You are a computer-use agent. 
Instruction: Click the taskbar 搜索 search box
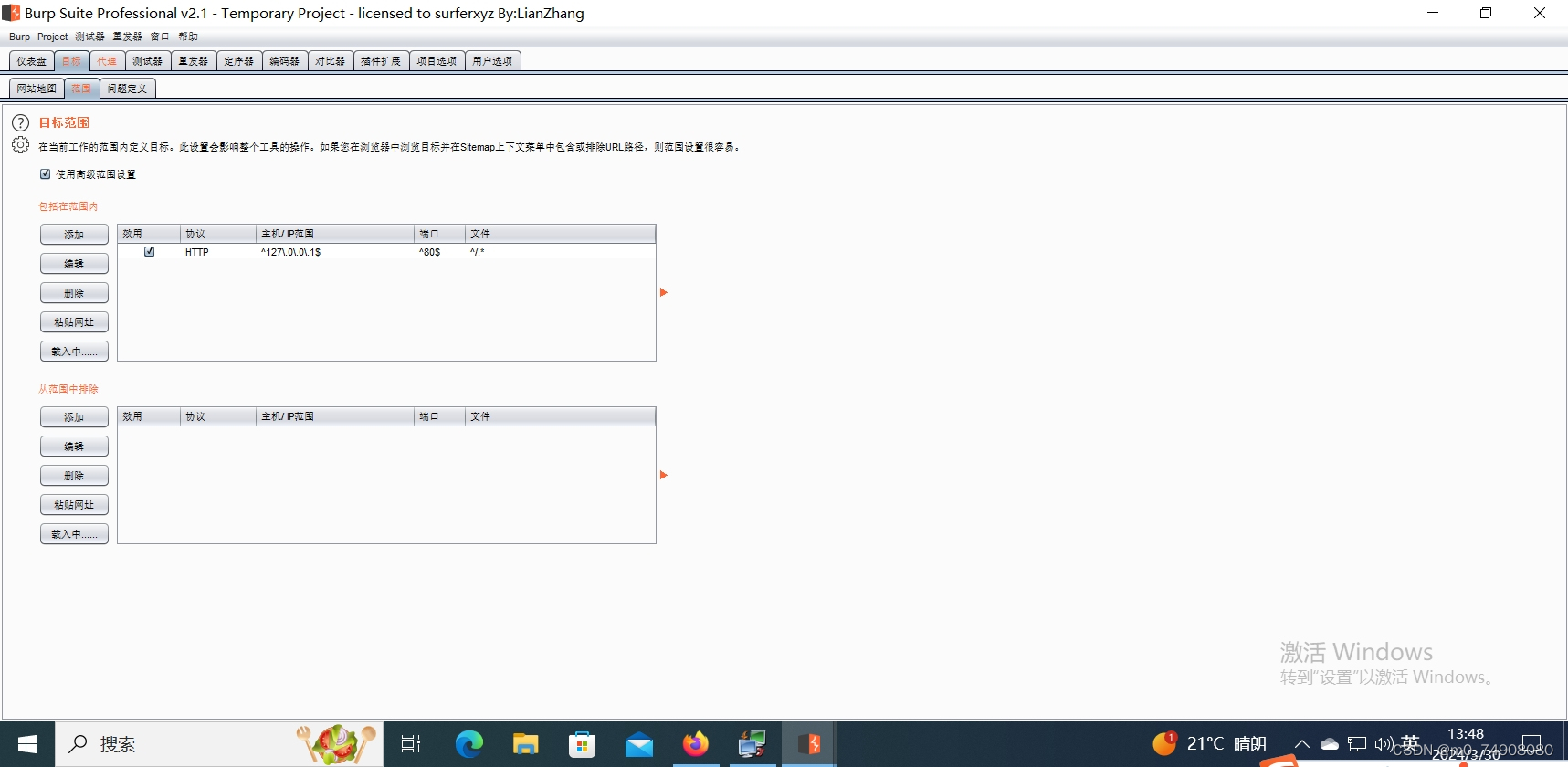[x=219, y=744]
